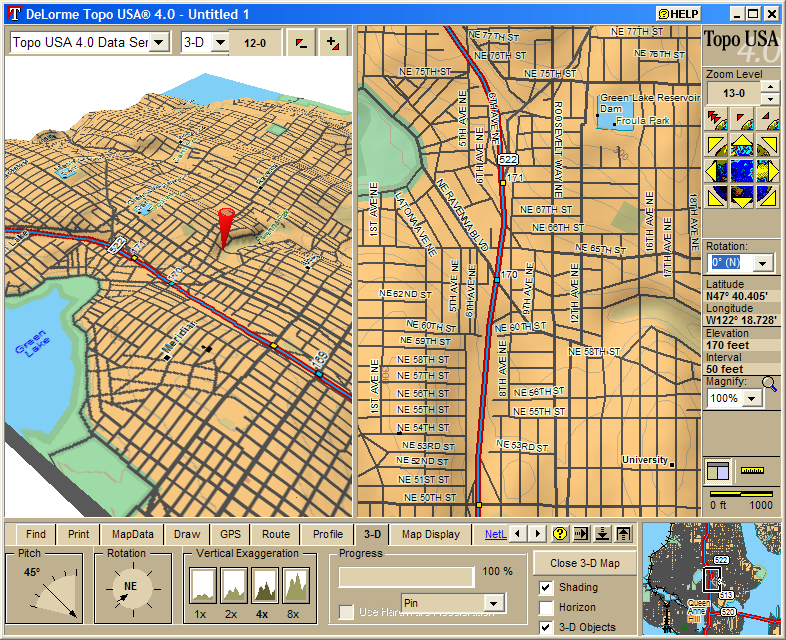Screen dimensions: 786x640
Task: Zoom out three levels with triple-arrow icon
Action: pyautogui.click(x=717, y=119)
